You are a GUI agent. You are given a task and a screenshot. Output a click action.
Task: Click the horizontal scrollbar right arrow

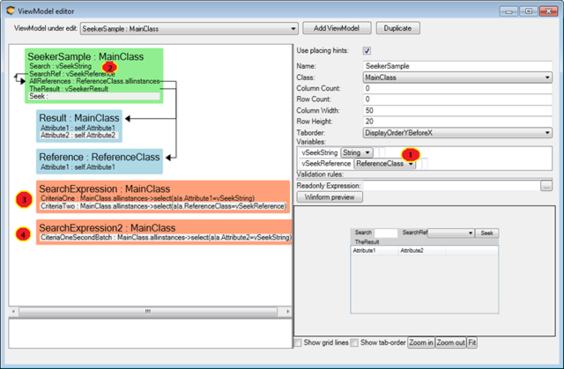tap(288, 311)
